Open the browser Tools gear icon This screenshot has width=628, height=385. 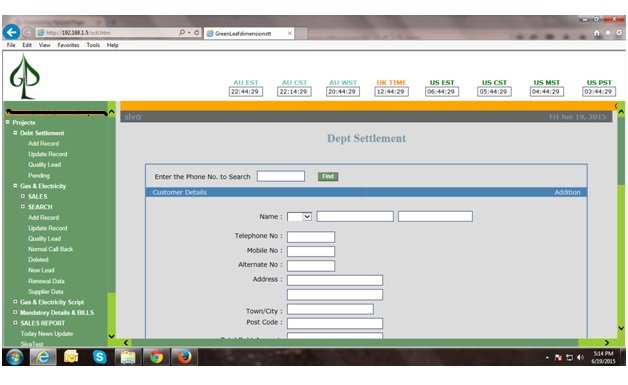click(x=619, y=33)
